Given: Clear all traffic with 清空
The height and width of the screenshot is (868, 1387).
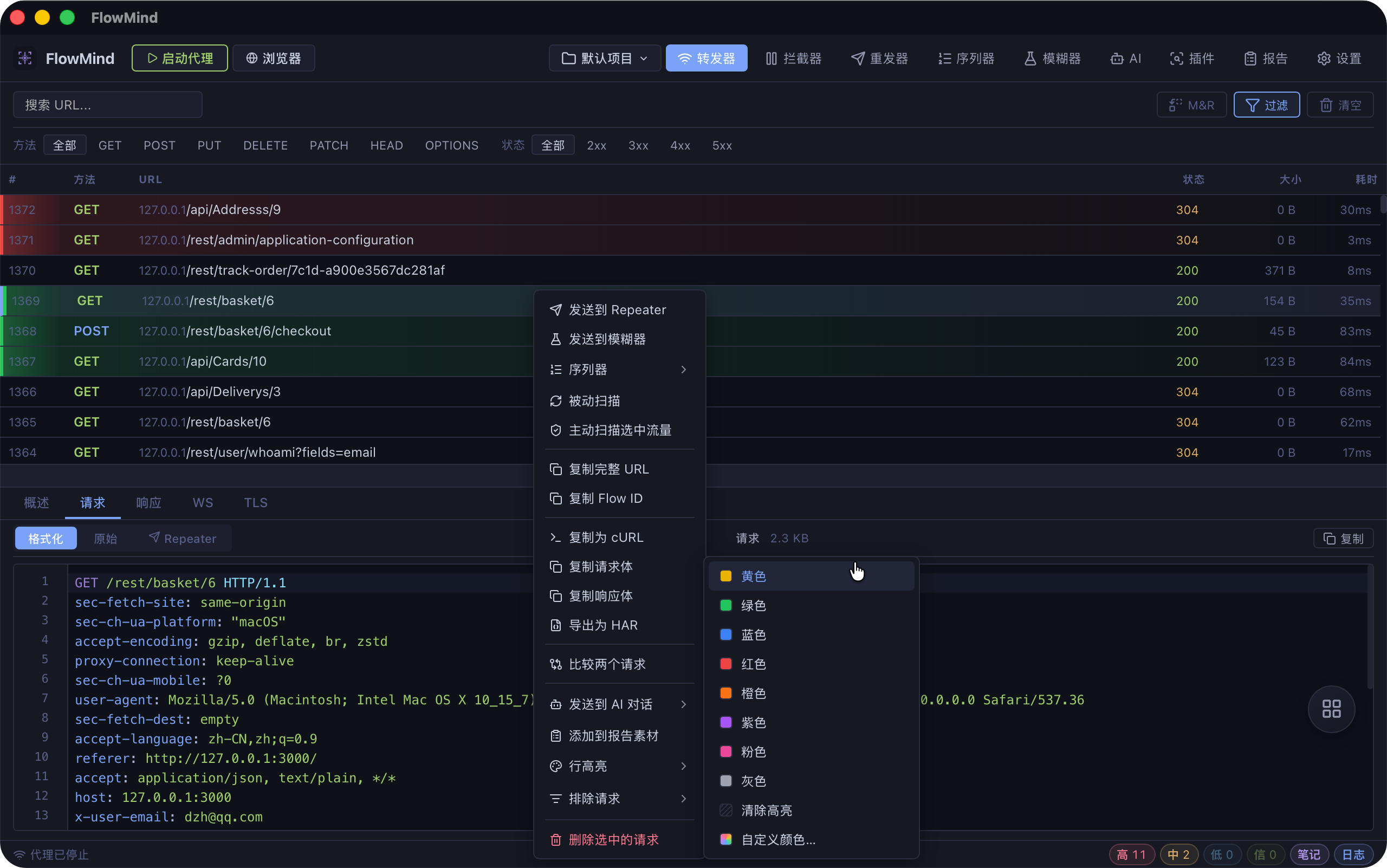Looking at the screenshot, I should click(1340, 105).
